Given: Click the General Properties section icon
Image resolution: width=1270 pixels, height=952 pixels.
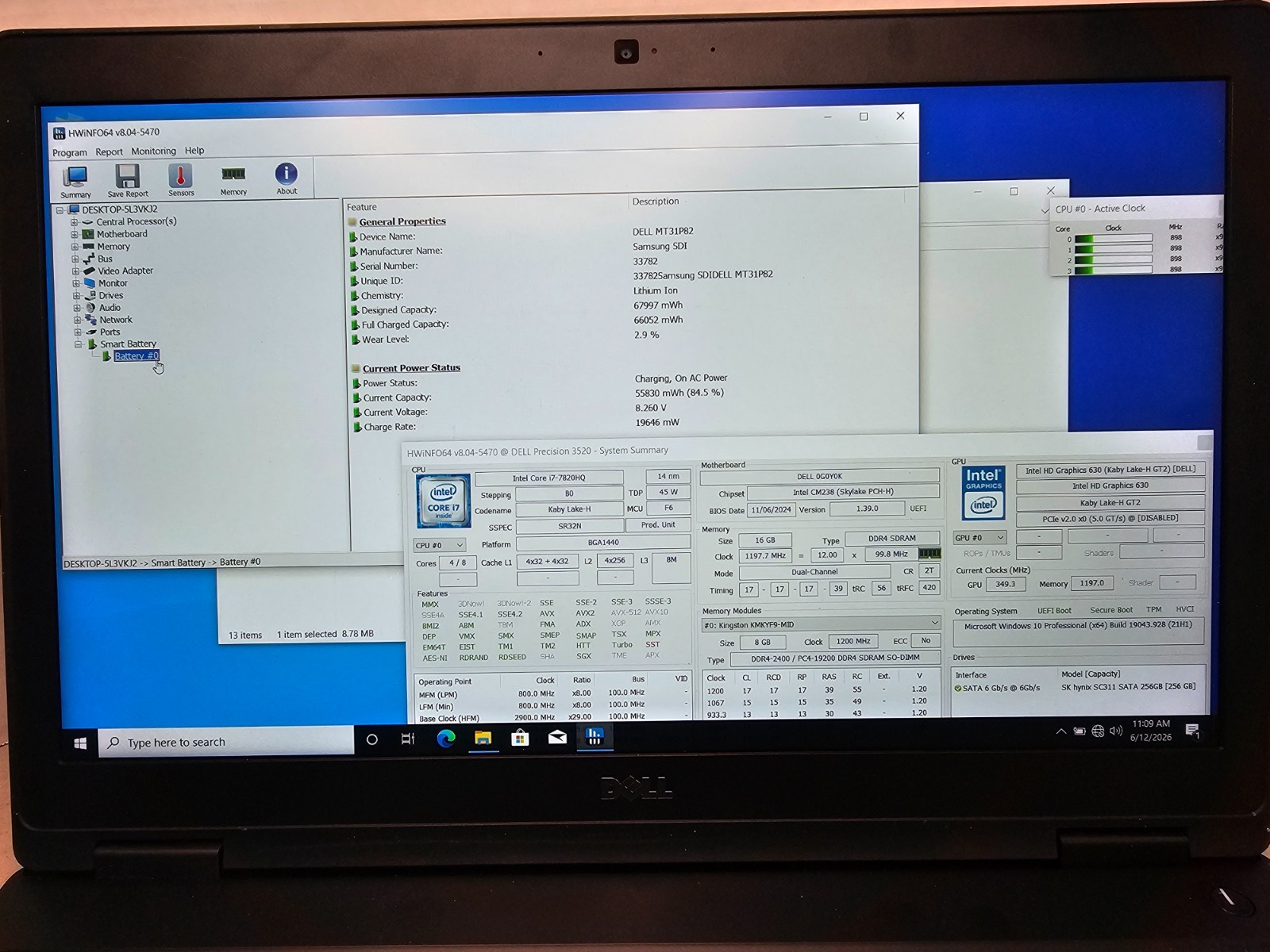Looking at the screenshot, I should click(x=352, y=221).
